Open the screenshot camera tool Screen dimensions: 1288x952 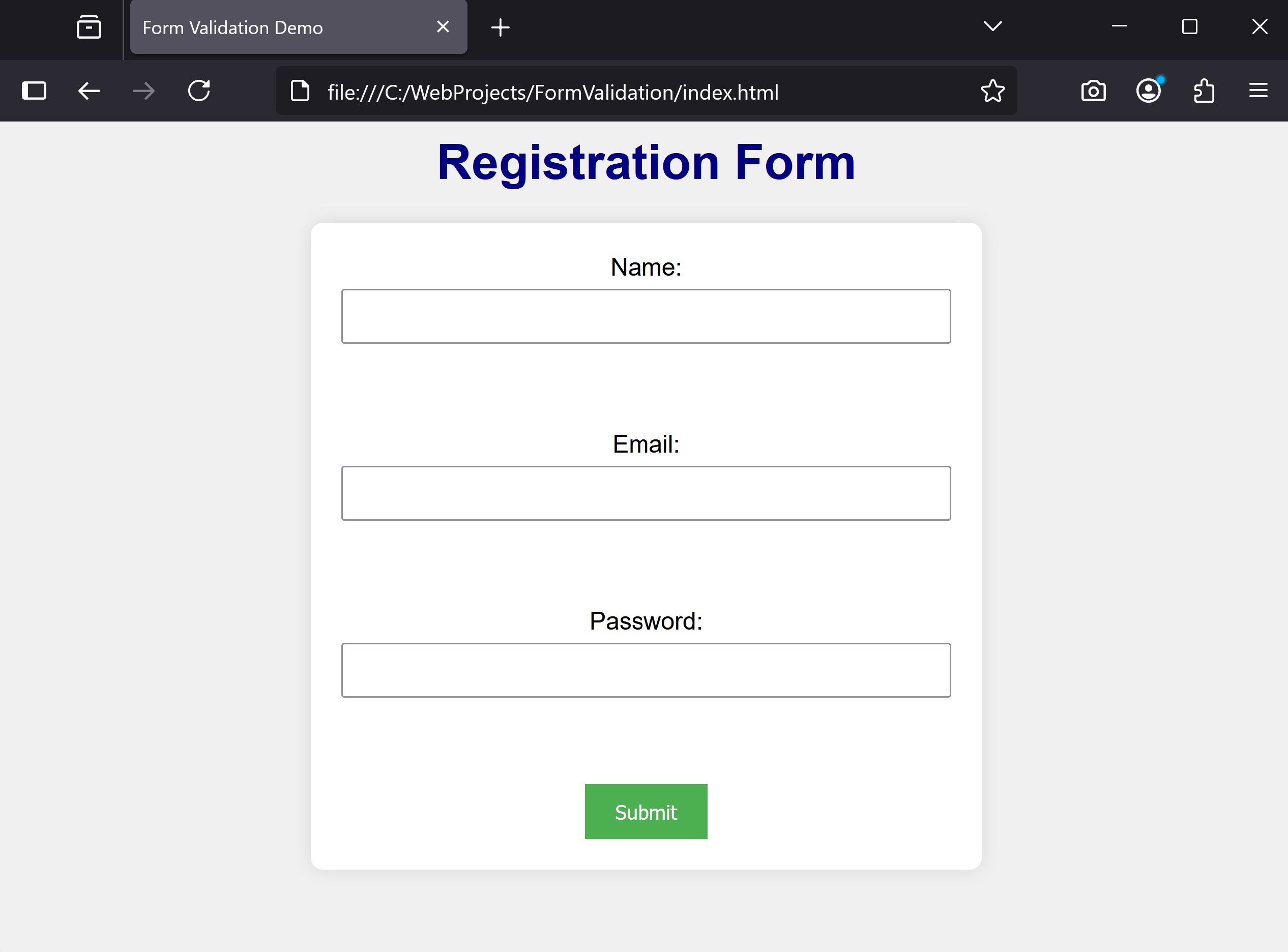(x=1093, y=91)
